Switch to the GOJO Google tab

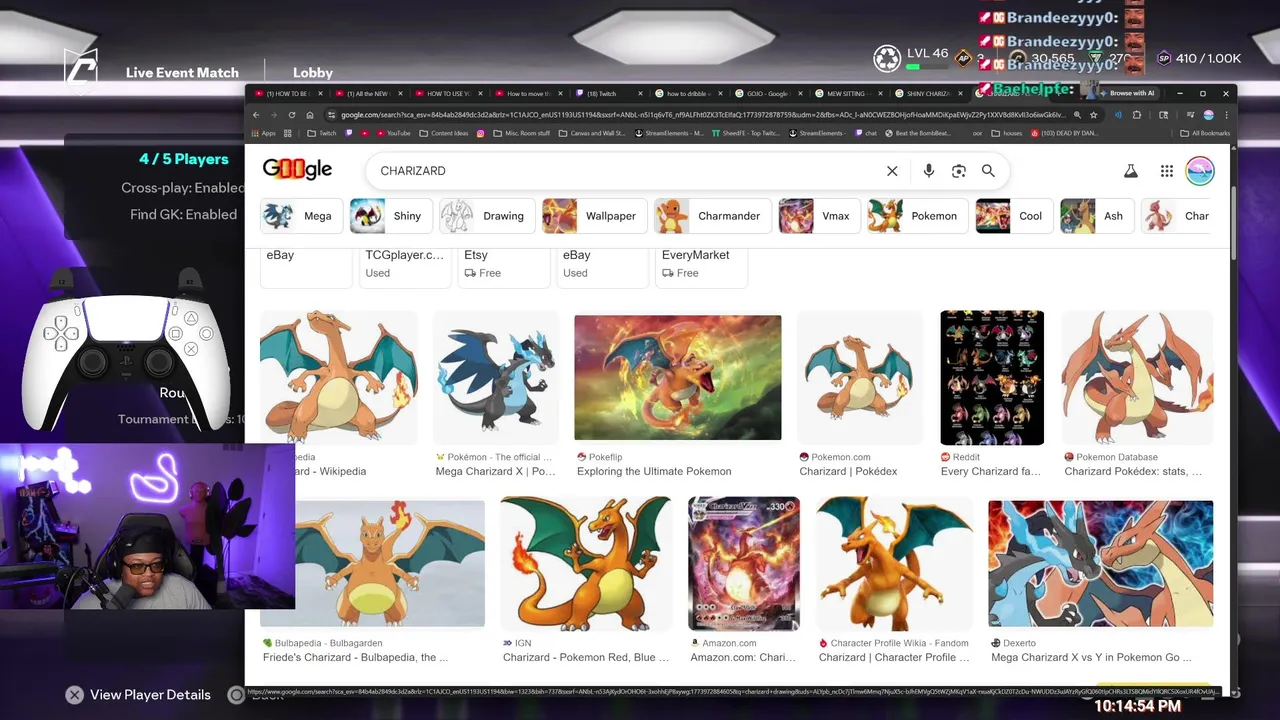tap(768, 94)
